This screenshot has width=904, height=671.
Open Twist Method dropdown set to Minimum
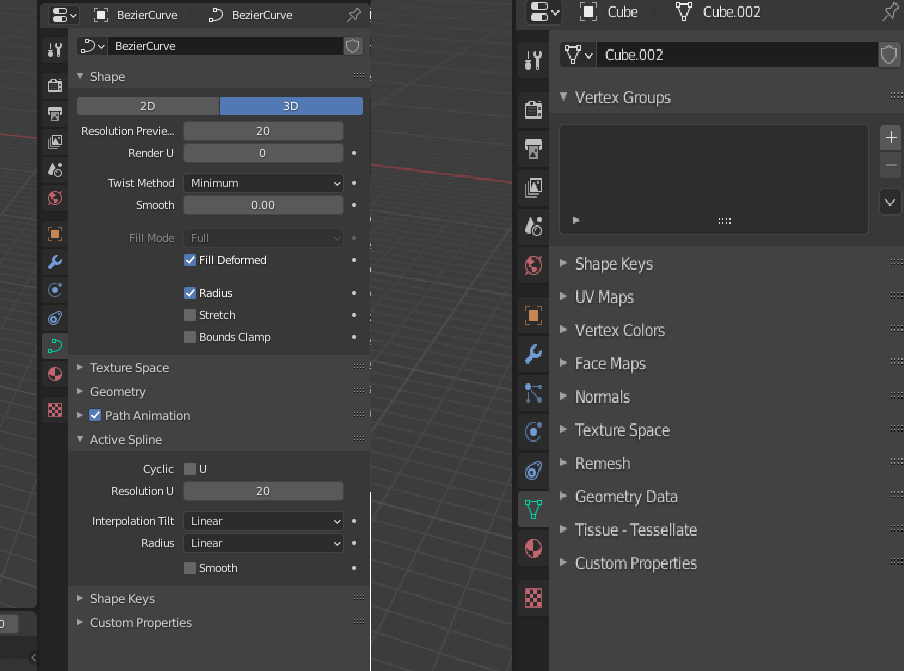pyautogui.click(x=263, y=183)
